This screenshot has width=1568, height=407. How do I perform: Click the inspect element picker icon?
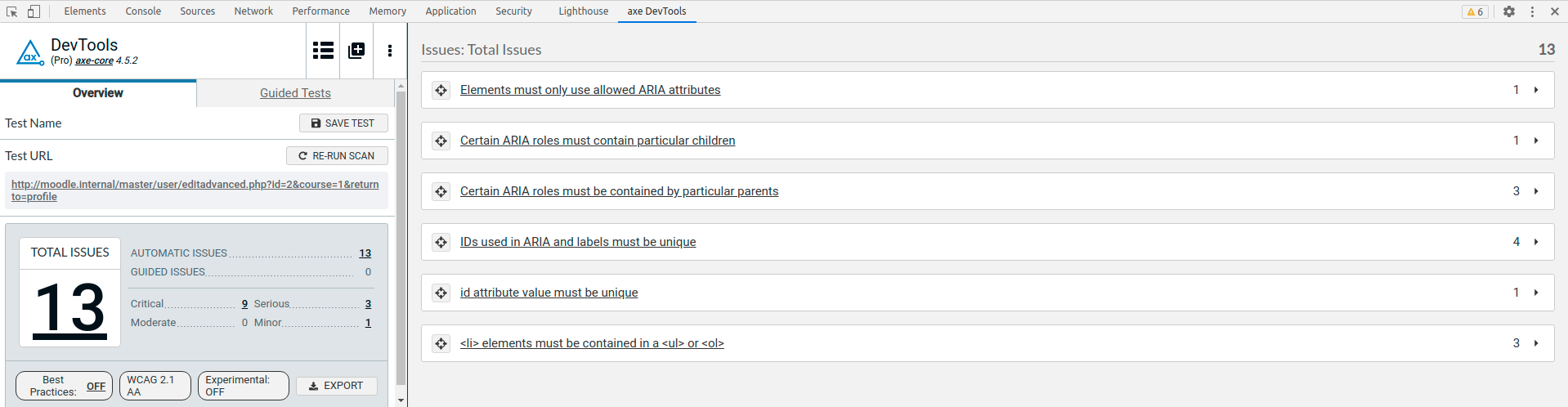(x=11, y=11)
